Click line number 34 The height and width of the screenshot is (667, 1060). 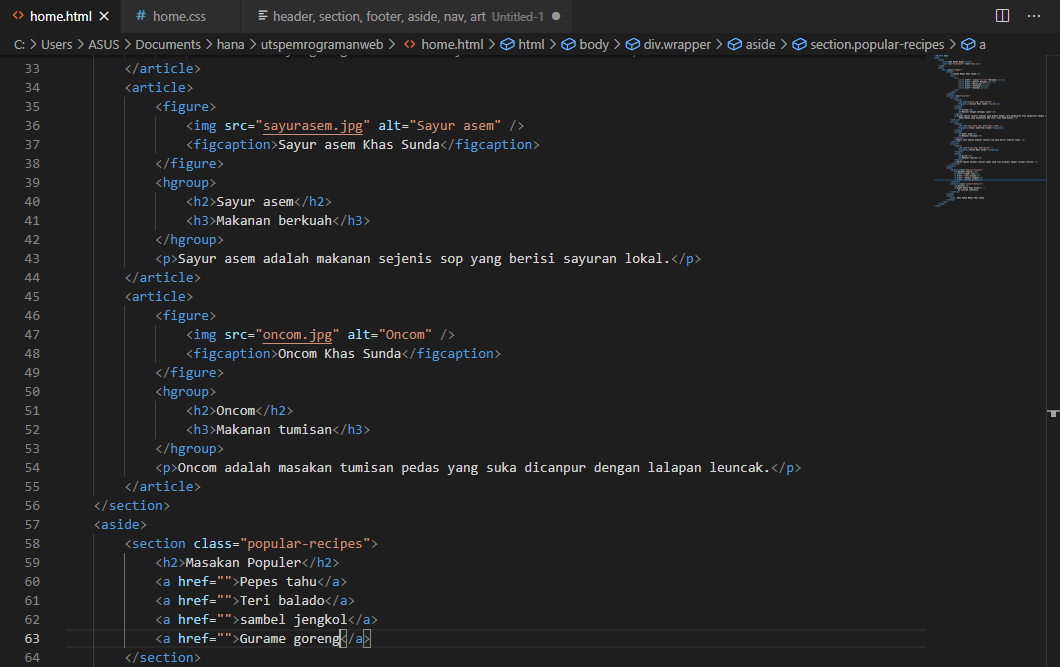click(x=32, y=88)
